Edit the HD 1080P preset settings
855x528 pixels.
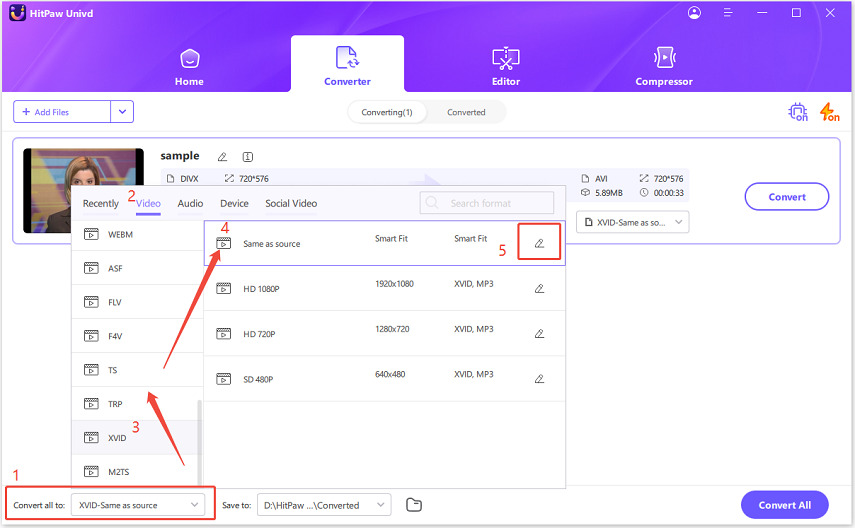coord(539,289)
